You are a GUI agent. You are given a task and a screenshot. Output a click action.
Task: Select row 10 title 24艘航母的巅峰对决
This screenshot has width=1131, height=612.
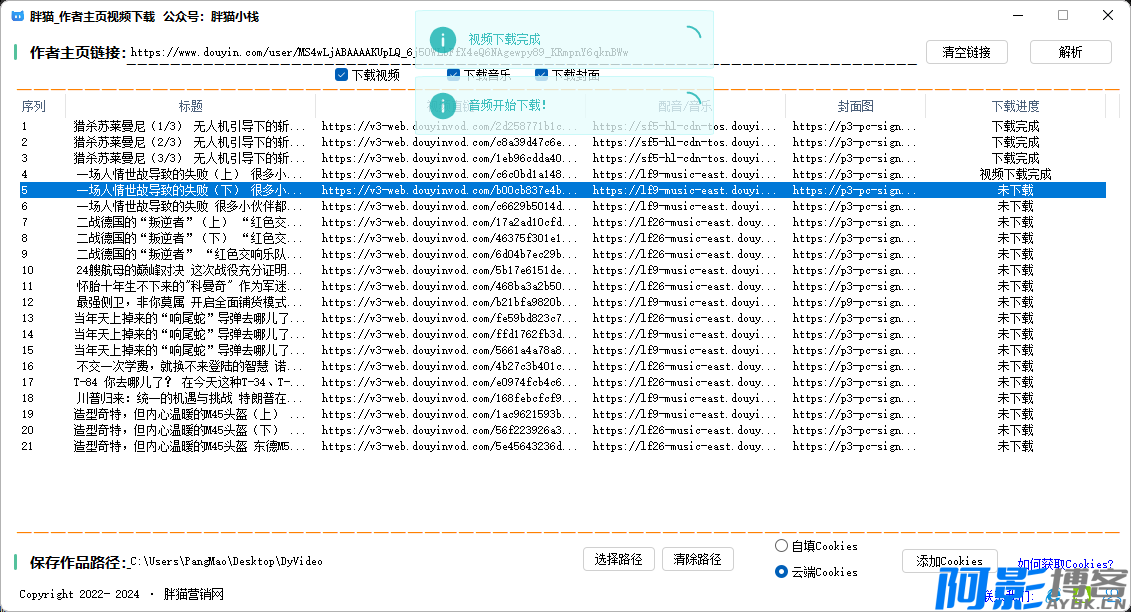click(x=190, y=270)
